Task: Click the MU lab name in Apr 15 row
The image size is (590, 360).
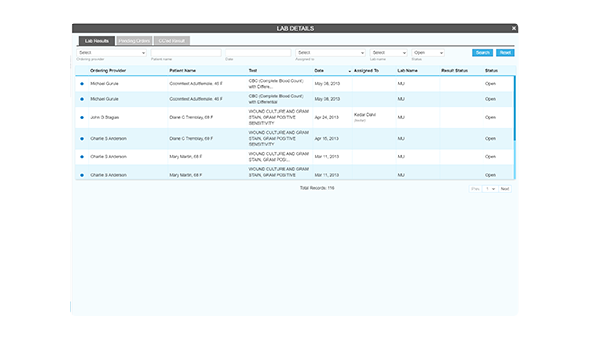Action: click(401, 138)
